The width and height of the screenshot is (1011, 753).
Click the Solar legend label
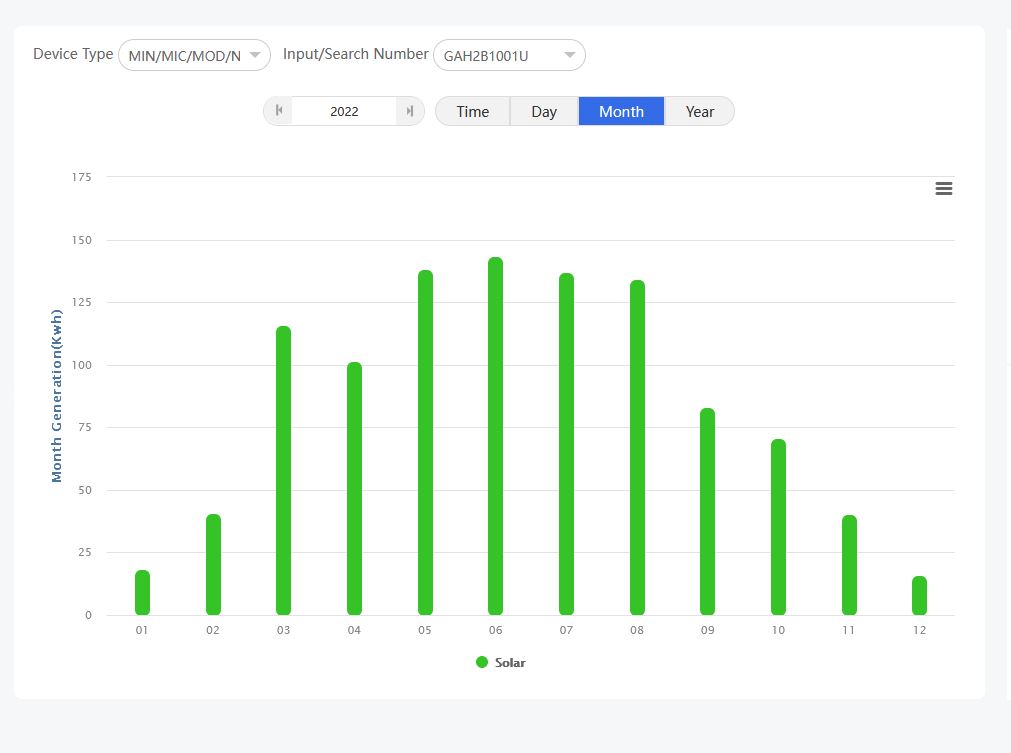point(510,663)
